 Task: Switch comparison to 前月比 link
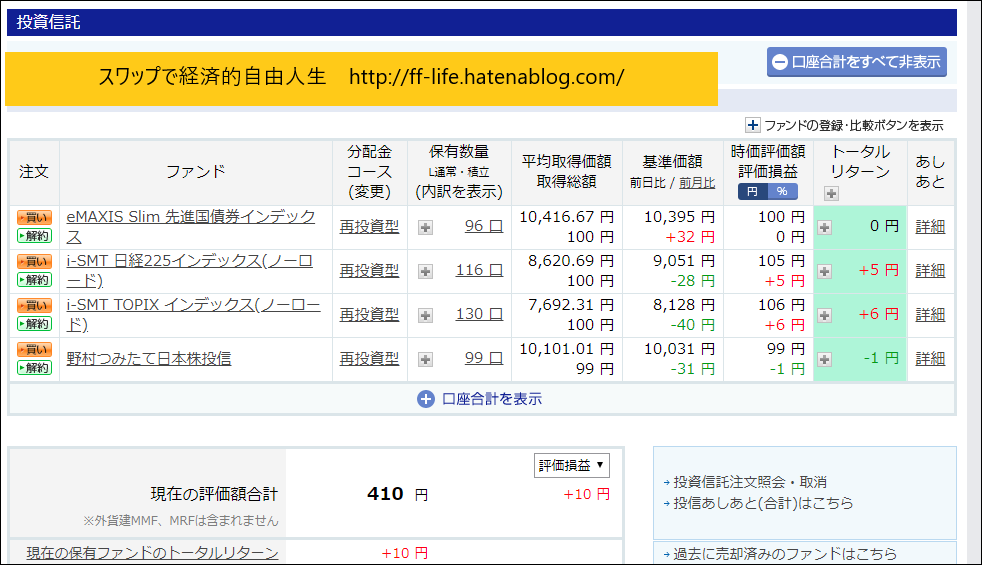click(x=697, y=183)
